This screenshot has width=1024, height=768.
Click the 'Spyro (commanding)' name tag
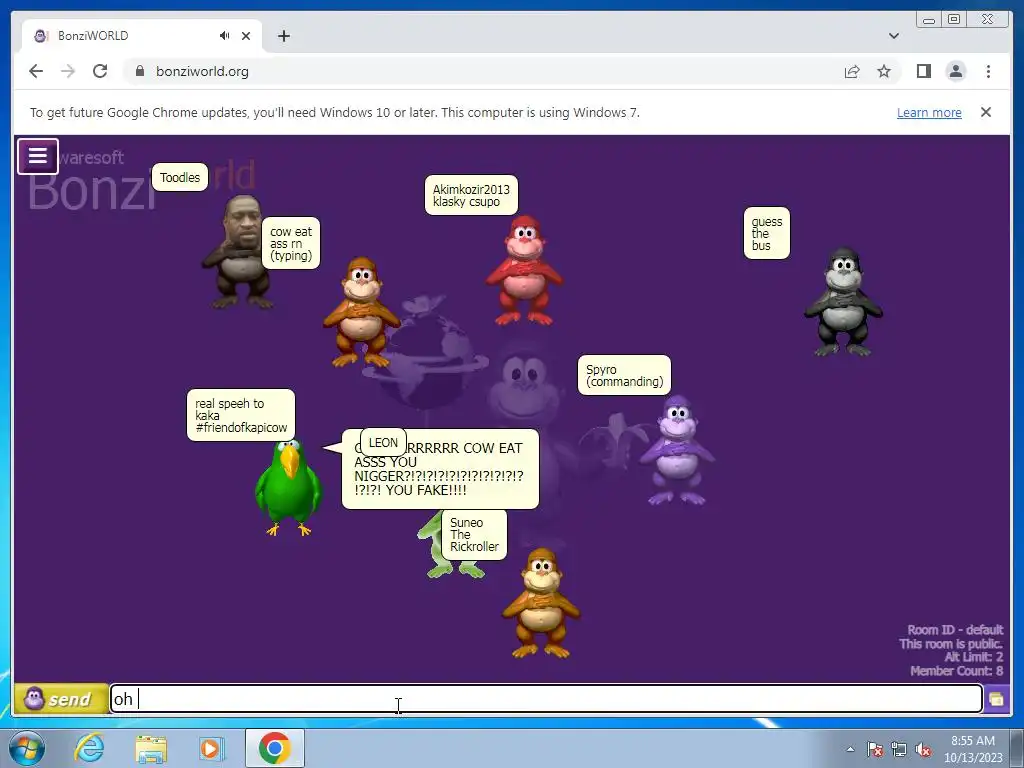coord(624,376)
